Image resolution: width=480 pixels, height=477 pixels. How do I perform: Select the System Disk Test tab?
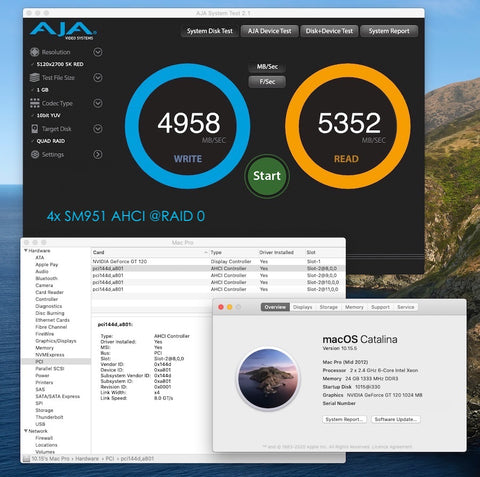(x=209, y=31)
